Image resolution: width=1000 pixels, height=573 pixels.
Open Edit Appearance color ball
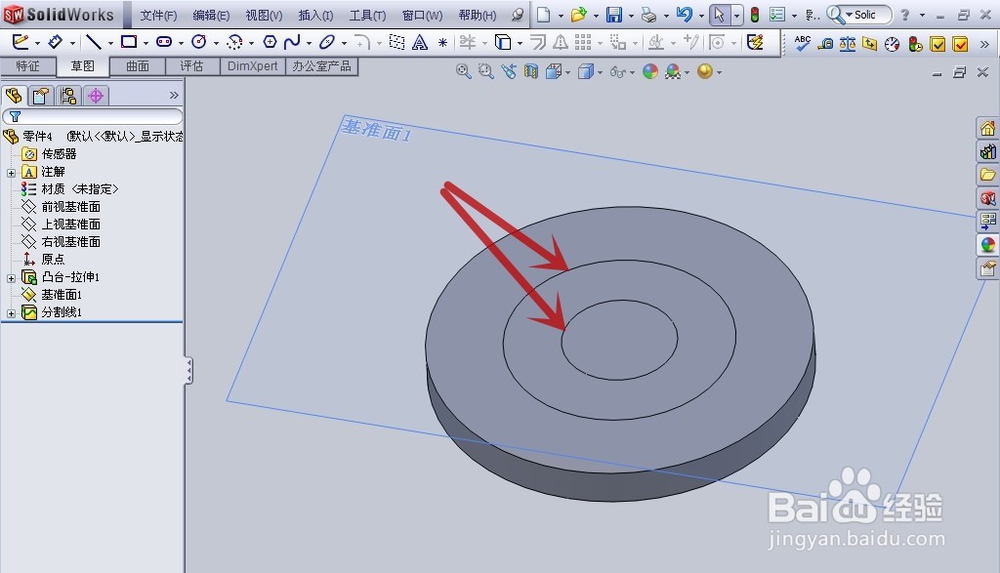[x=650, y=71]
